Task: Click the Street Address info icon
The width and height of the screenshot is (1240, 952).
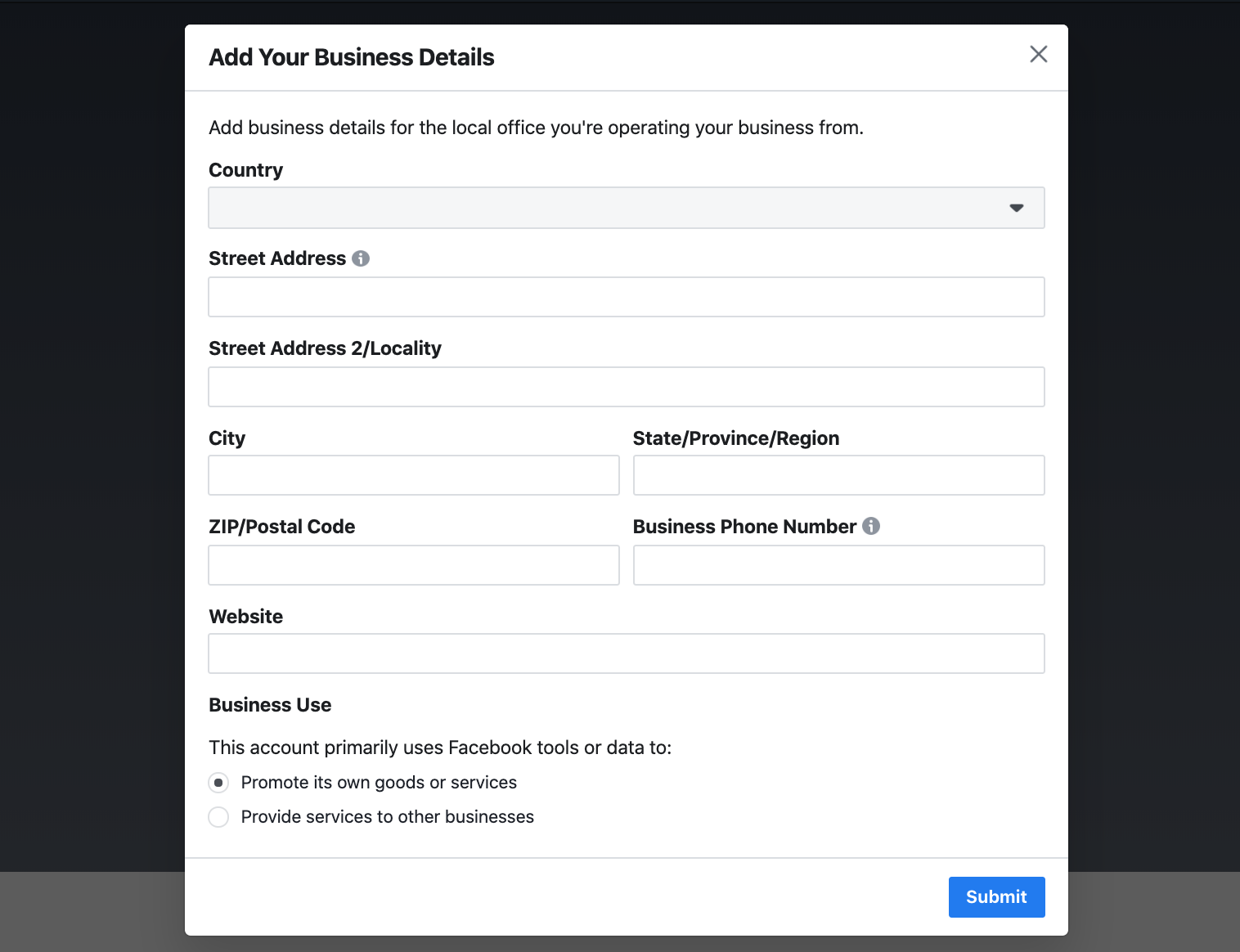Action: click(361, 258)
